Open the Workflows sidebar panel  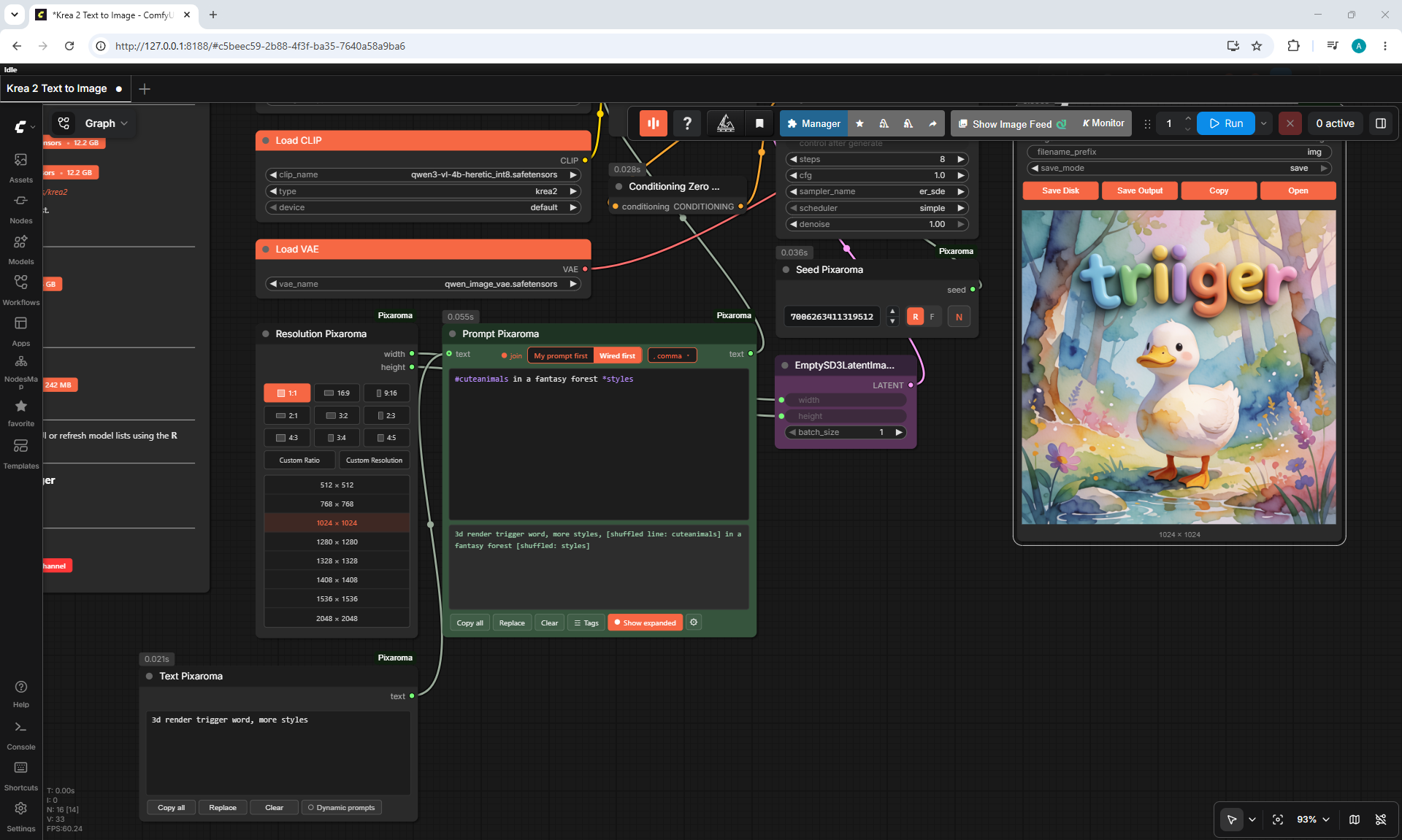(x=20, y=290)
